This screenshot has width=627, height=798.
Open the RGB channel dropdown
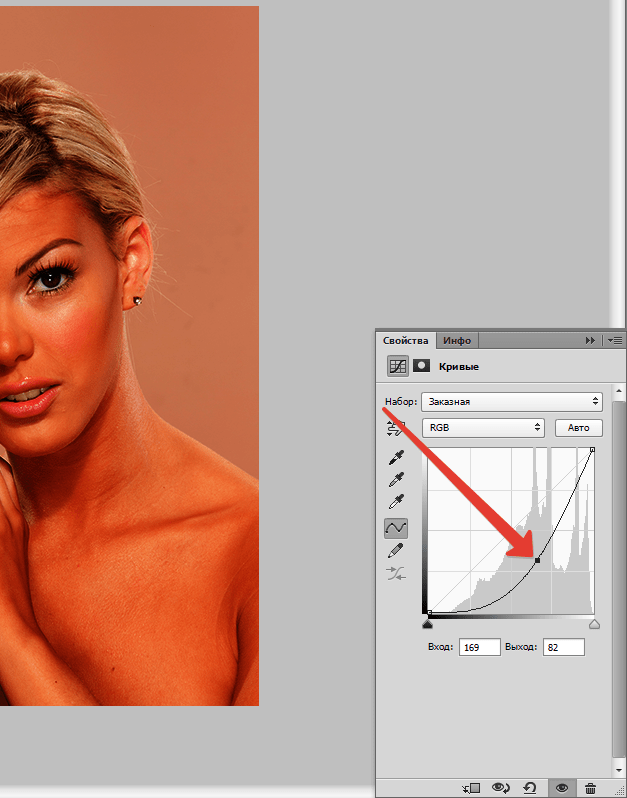(483, 428)
